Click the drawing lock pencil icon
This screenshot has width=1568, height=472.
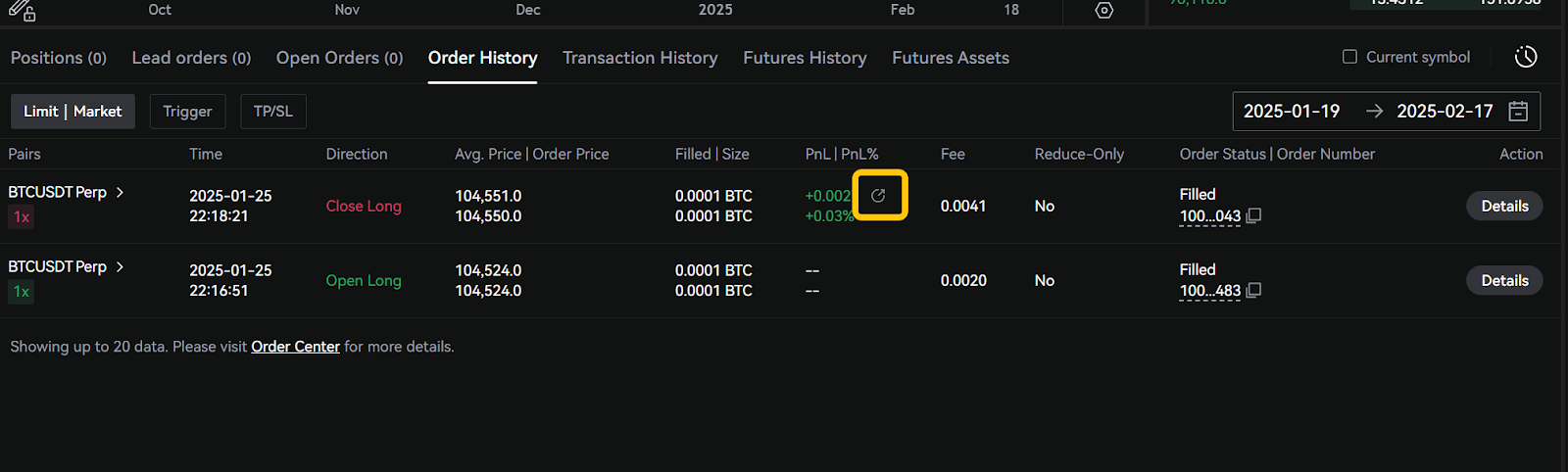tap(22, 11)
